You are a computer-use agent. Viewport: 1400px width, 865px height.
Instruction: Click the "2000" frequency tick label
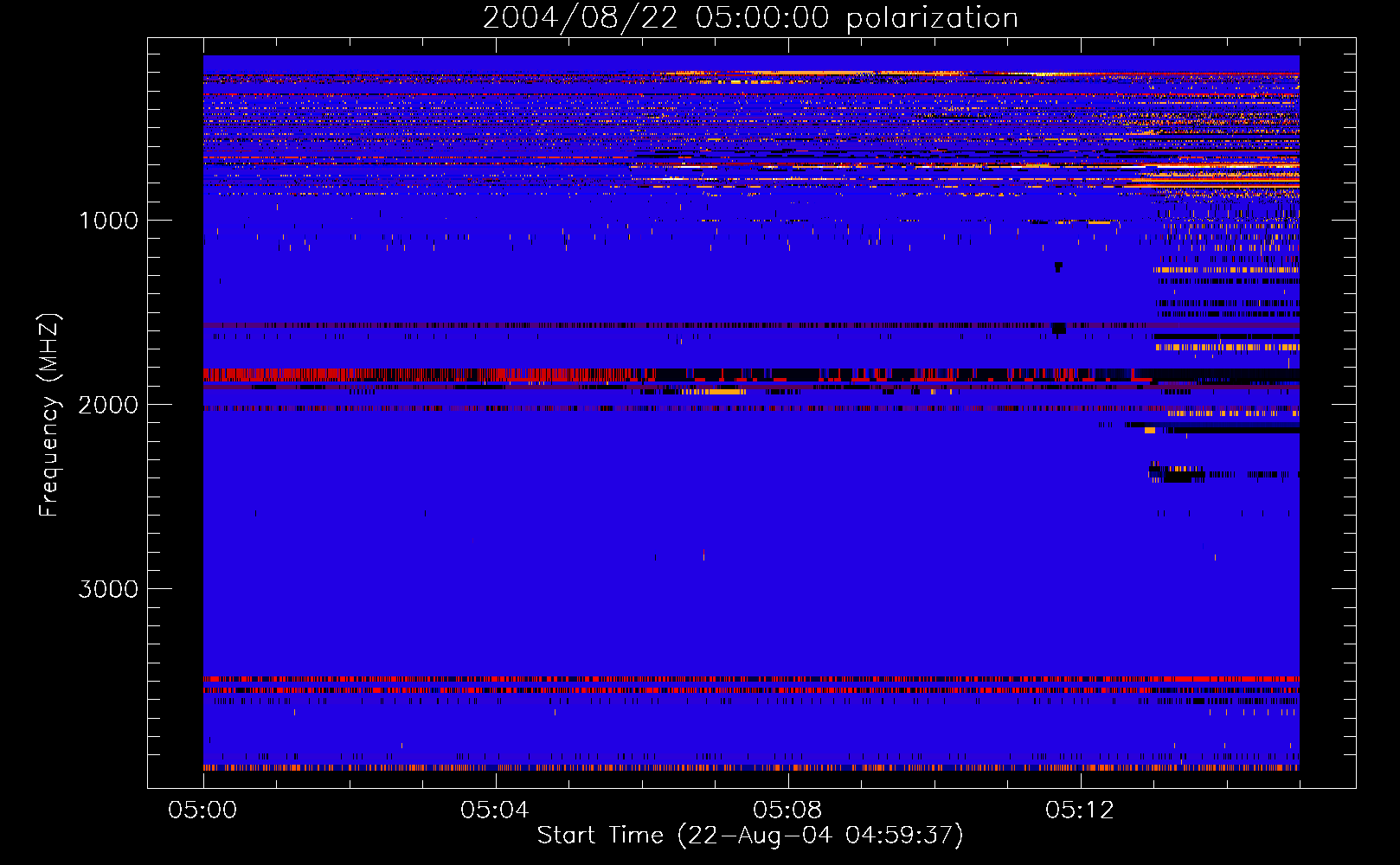(108, 405)
